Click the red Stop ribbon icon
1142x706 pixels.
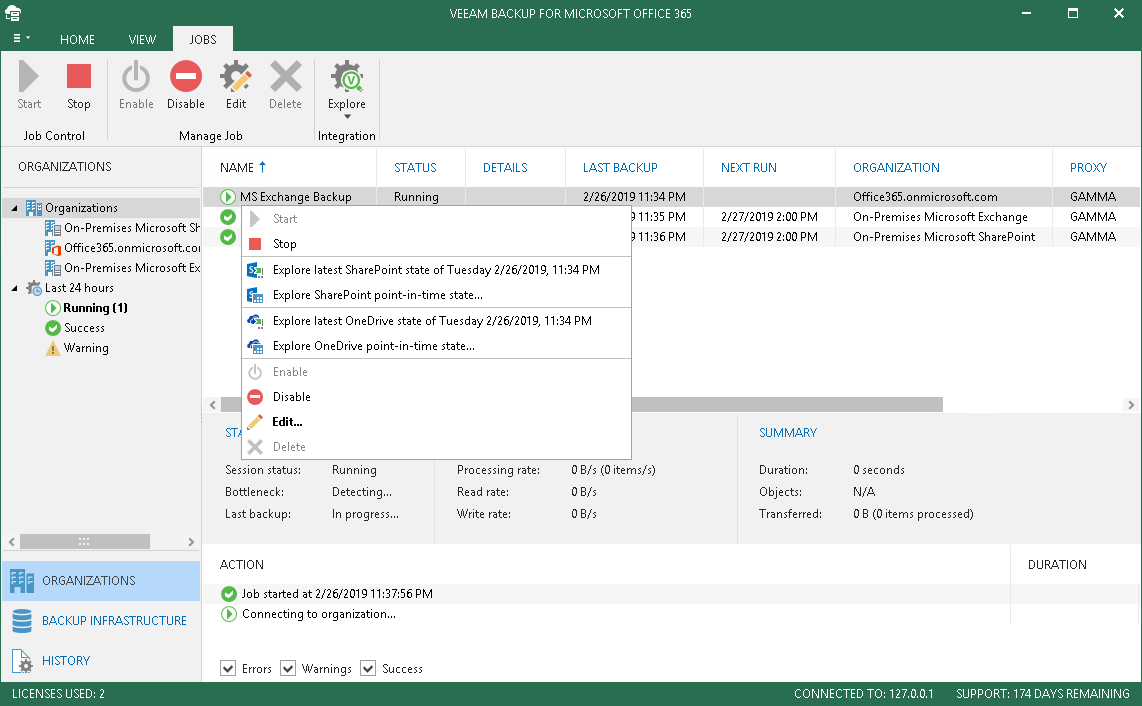[x=79, y=77]
